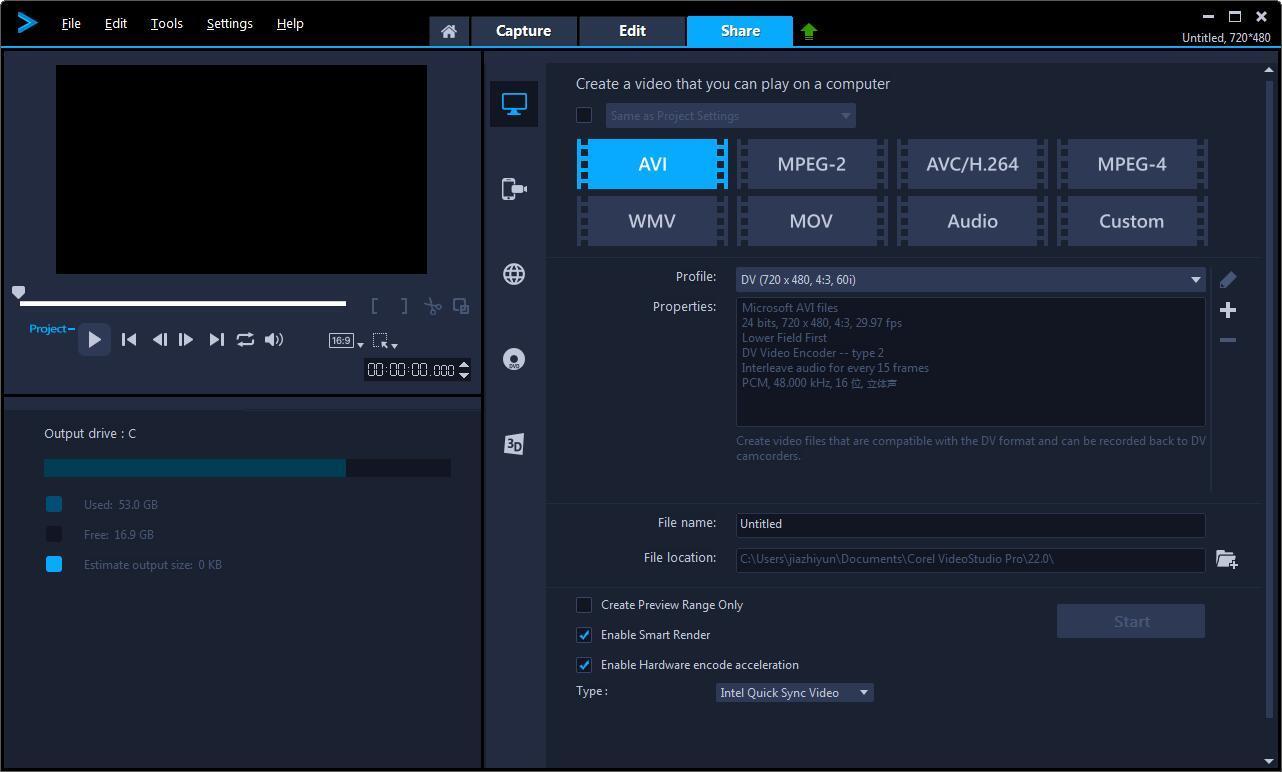Image resolution: width=1282 pixels, height=772 pixels.
Task: Click the File name input field
Action: click(971, 524)
